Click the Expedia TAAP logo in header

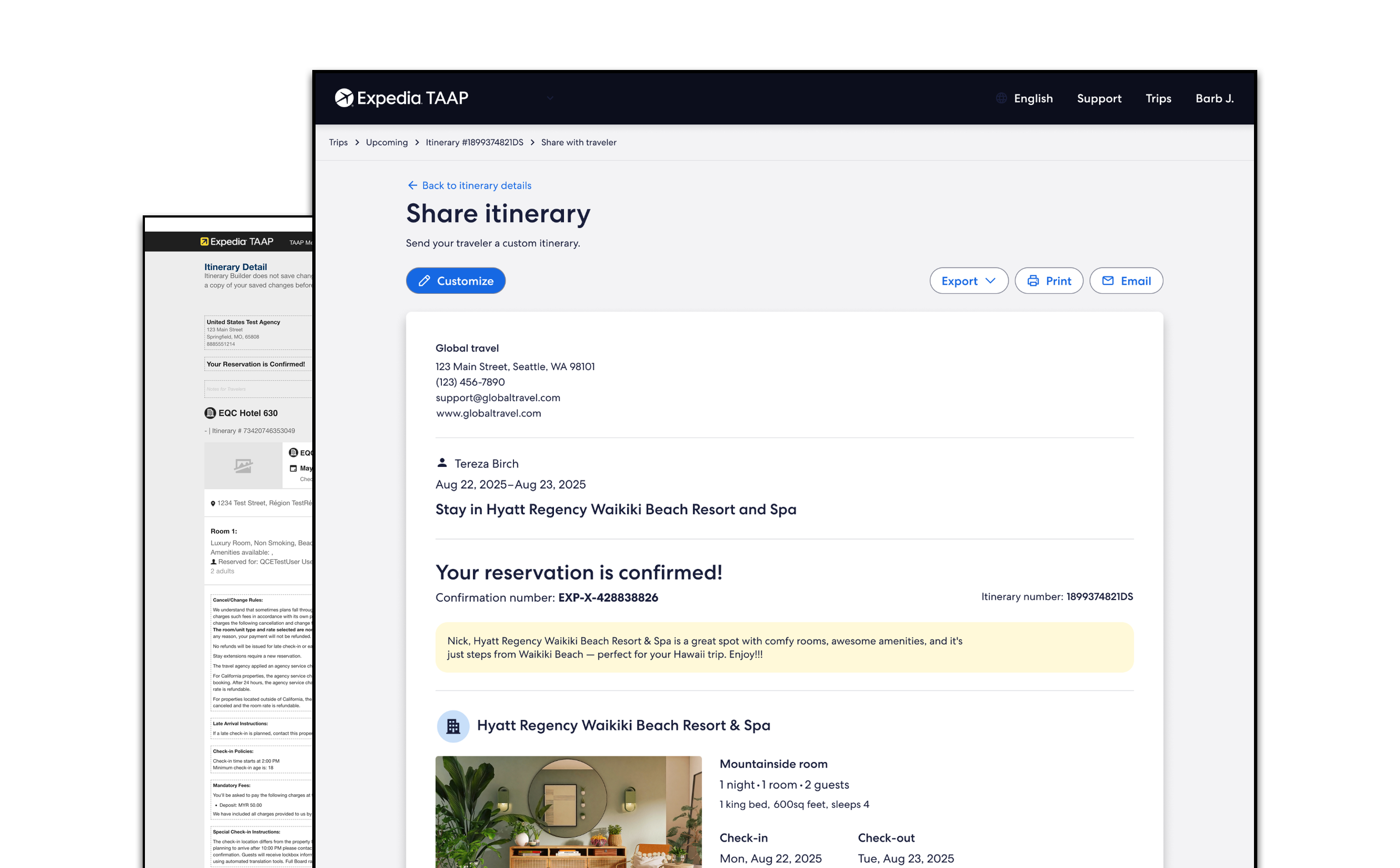pos(401,98)
